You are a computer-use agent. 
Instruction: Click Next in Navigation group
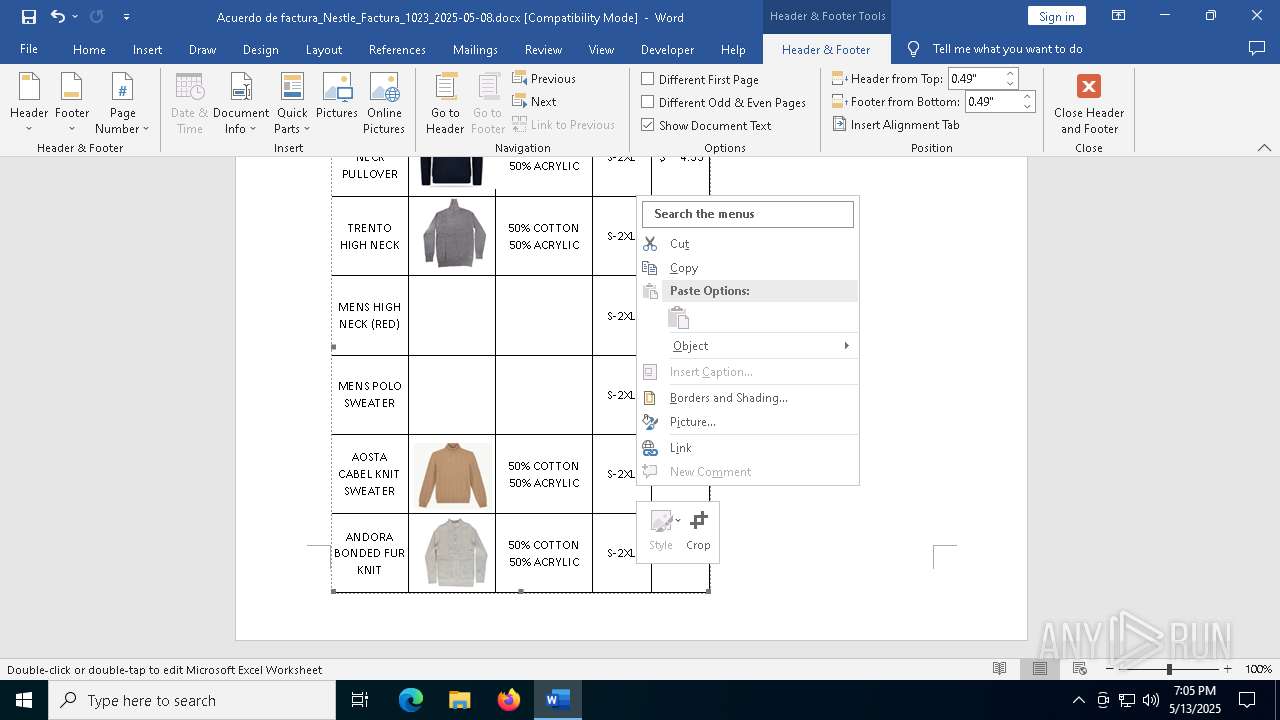click(x=534, y=101)
